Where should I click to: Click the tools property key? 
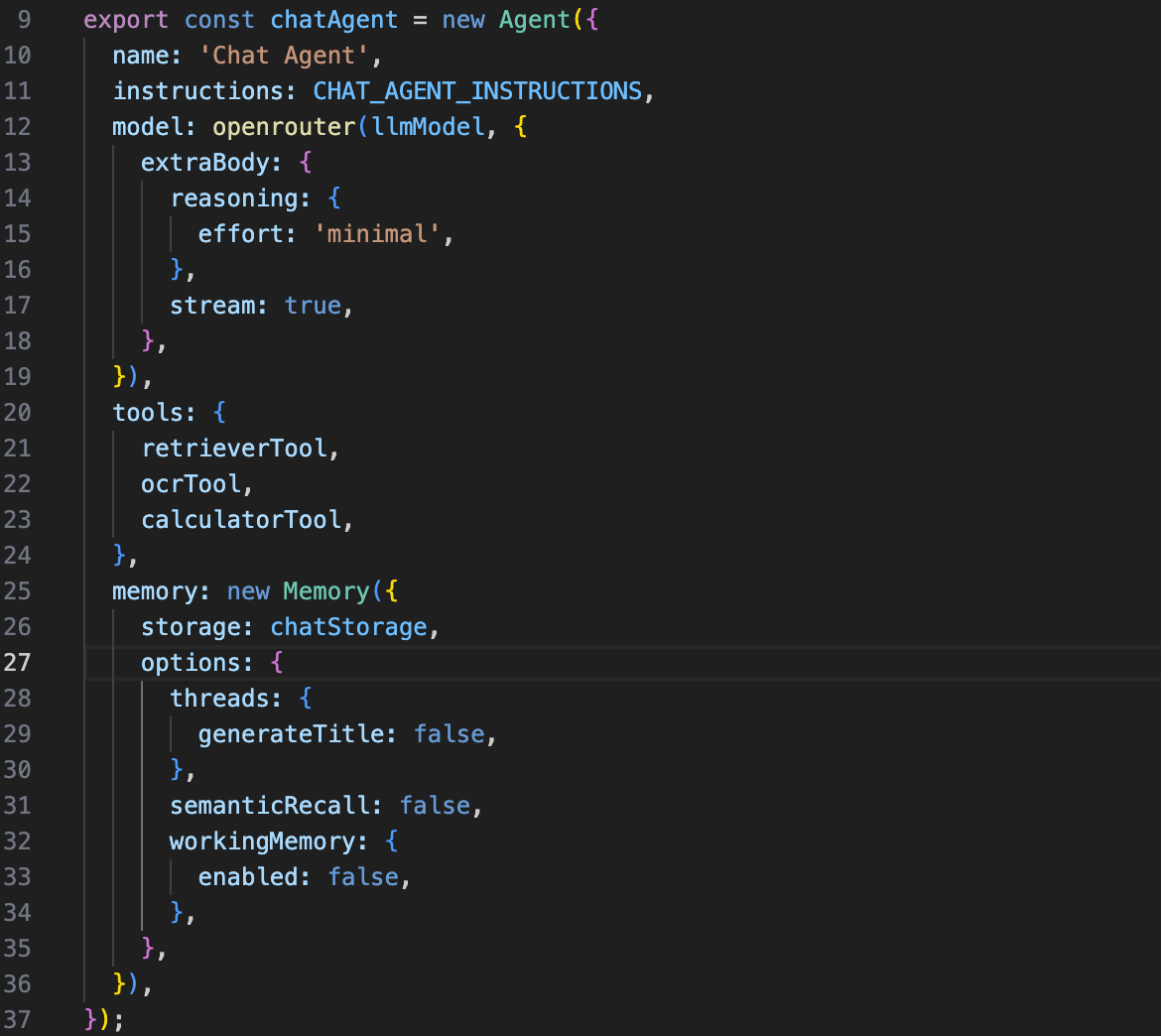(147, 413)
